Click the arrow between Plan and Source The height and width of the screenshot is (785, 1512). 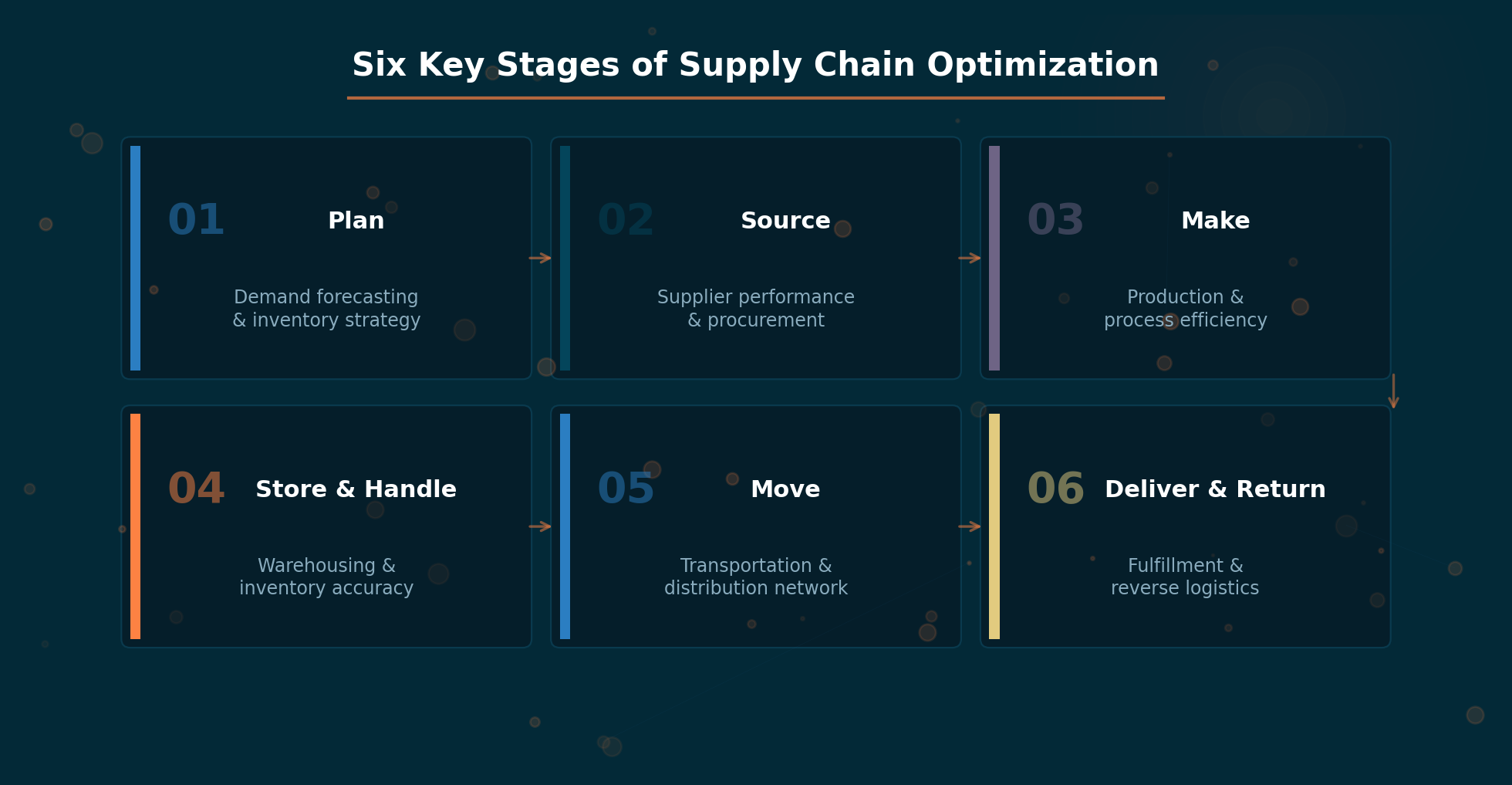coord(541,258)
